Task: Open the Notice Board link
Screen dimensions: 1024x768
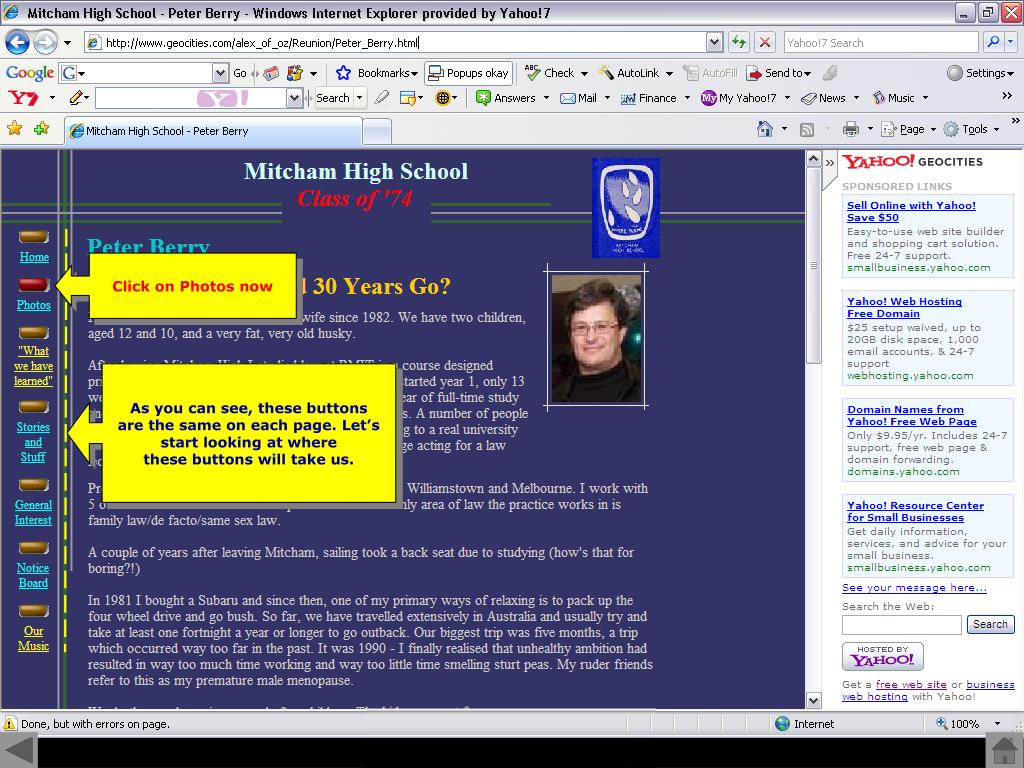Action: (33, 575)
